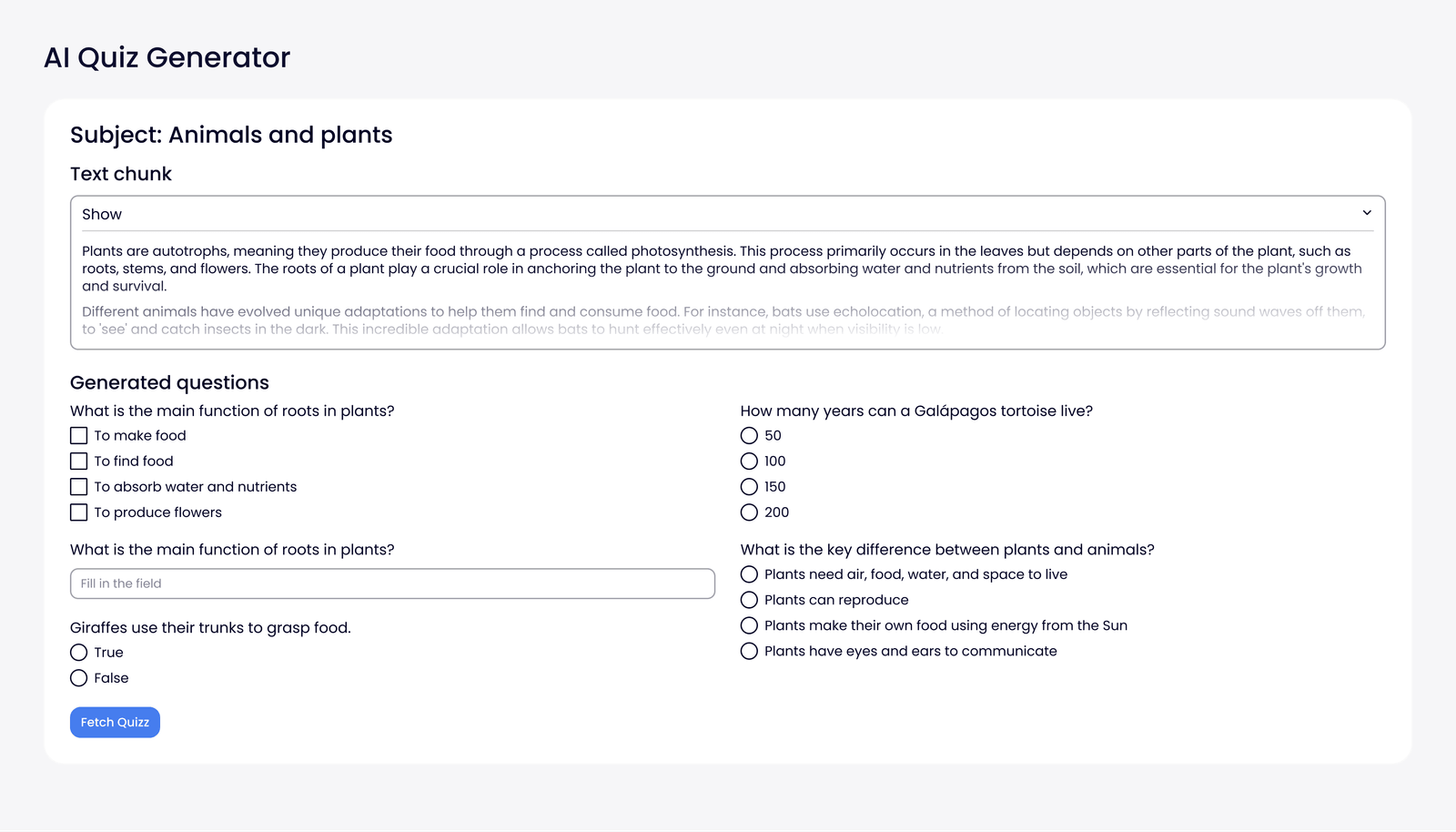Click the Show expander header

[102, 215]
